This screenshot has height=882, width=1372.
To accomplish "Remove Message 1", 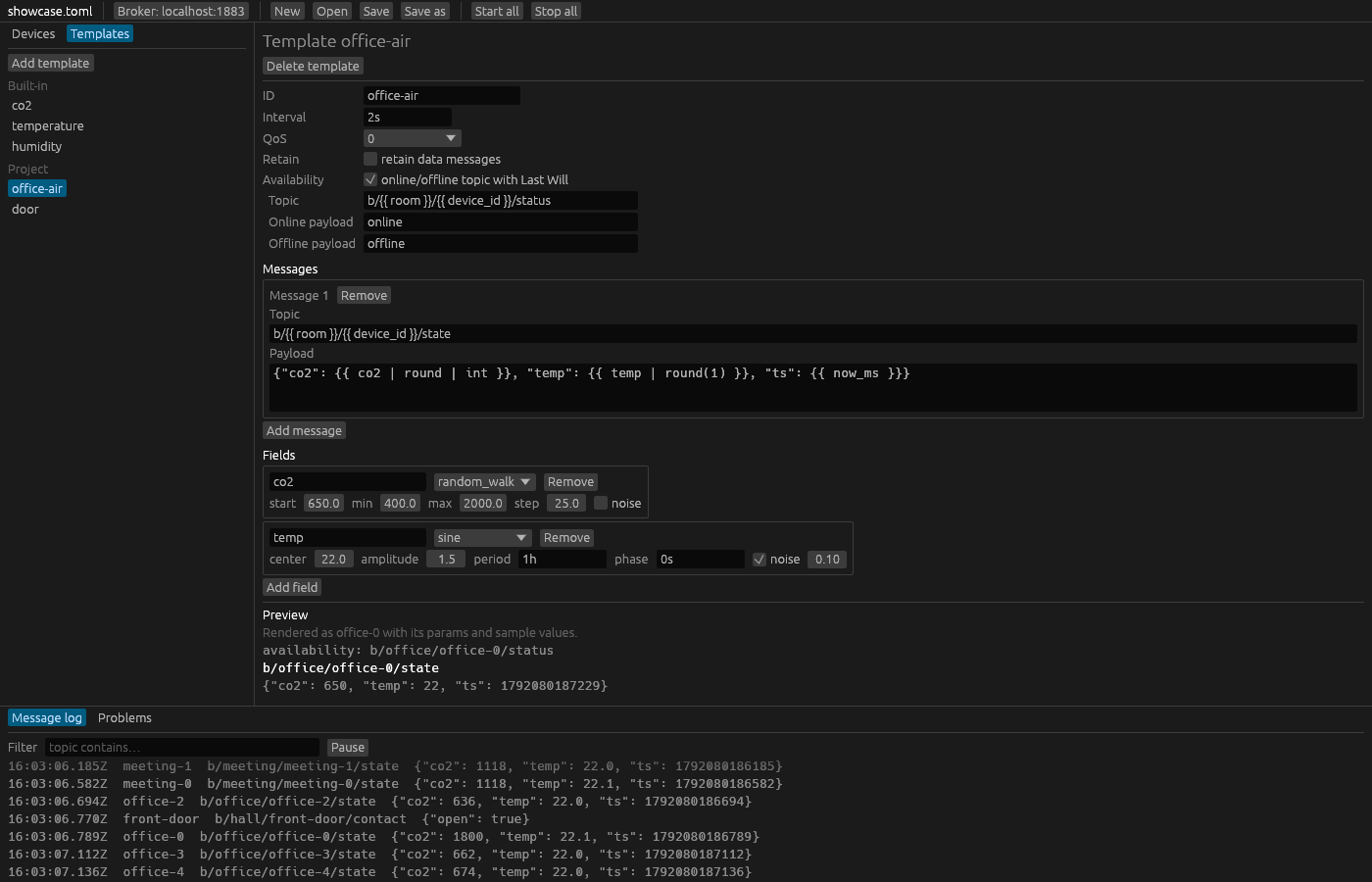I will [365, 295].
